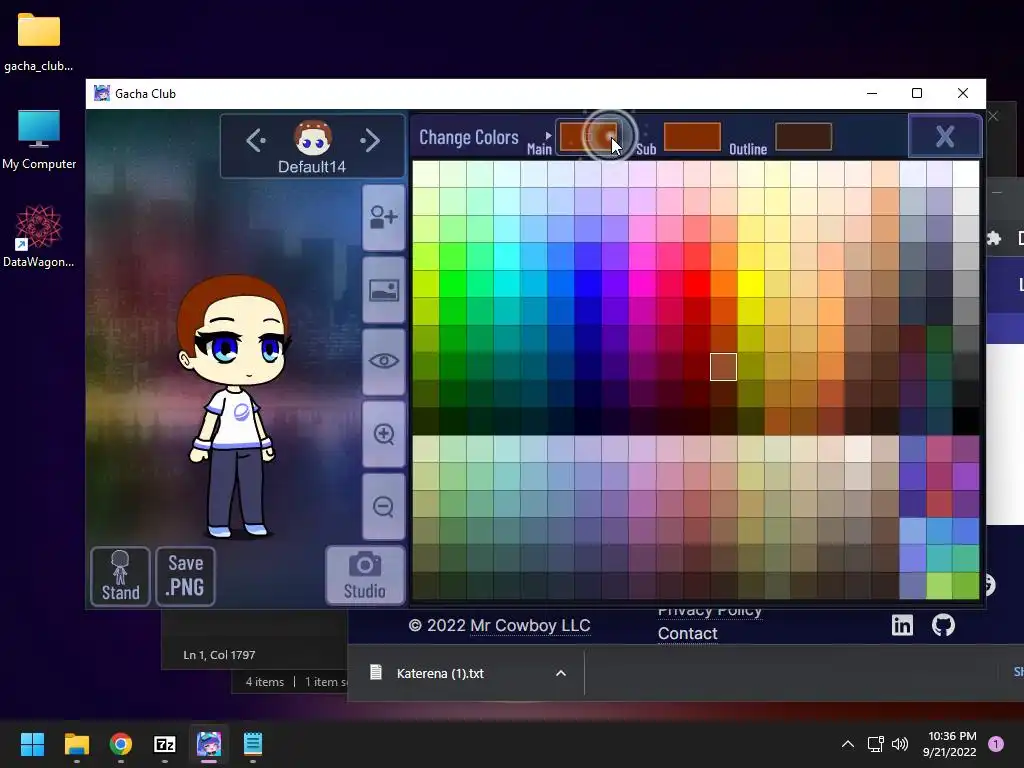Select the Sub color swatch
The height and width of the screenshot is (768, 1024).
tap(692, 136)
